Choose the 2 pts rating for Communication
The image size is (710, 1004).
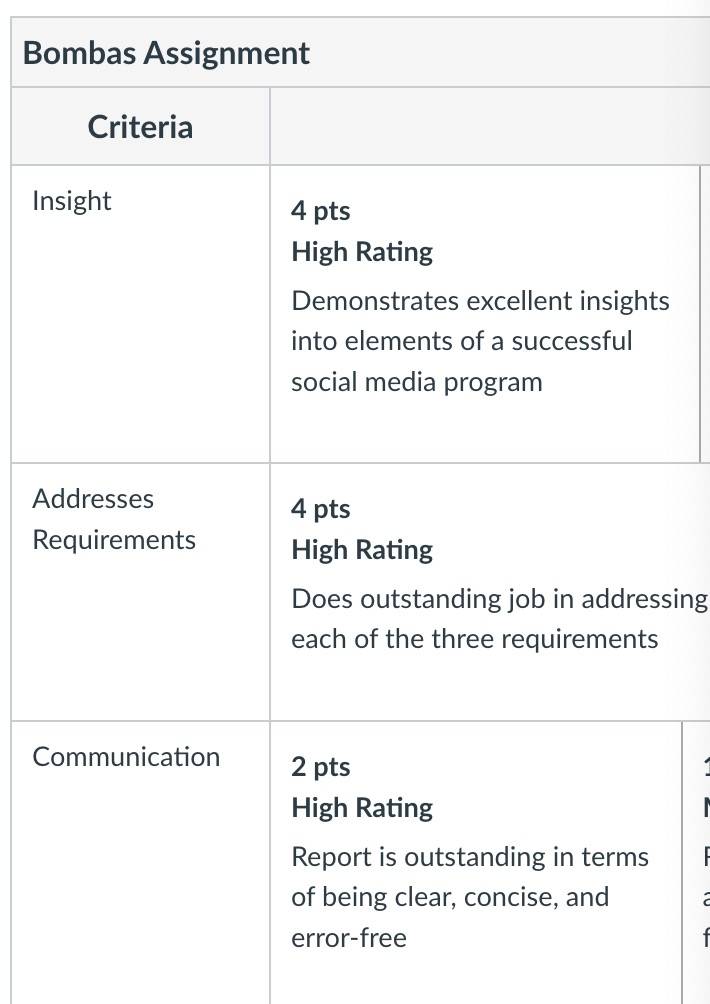[321, 767]
